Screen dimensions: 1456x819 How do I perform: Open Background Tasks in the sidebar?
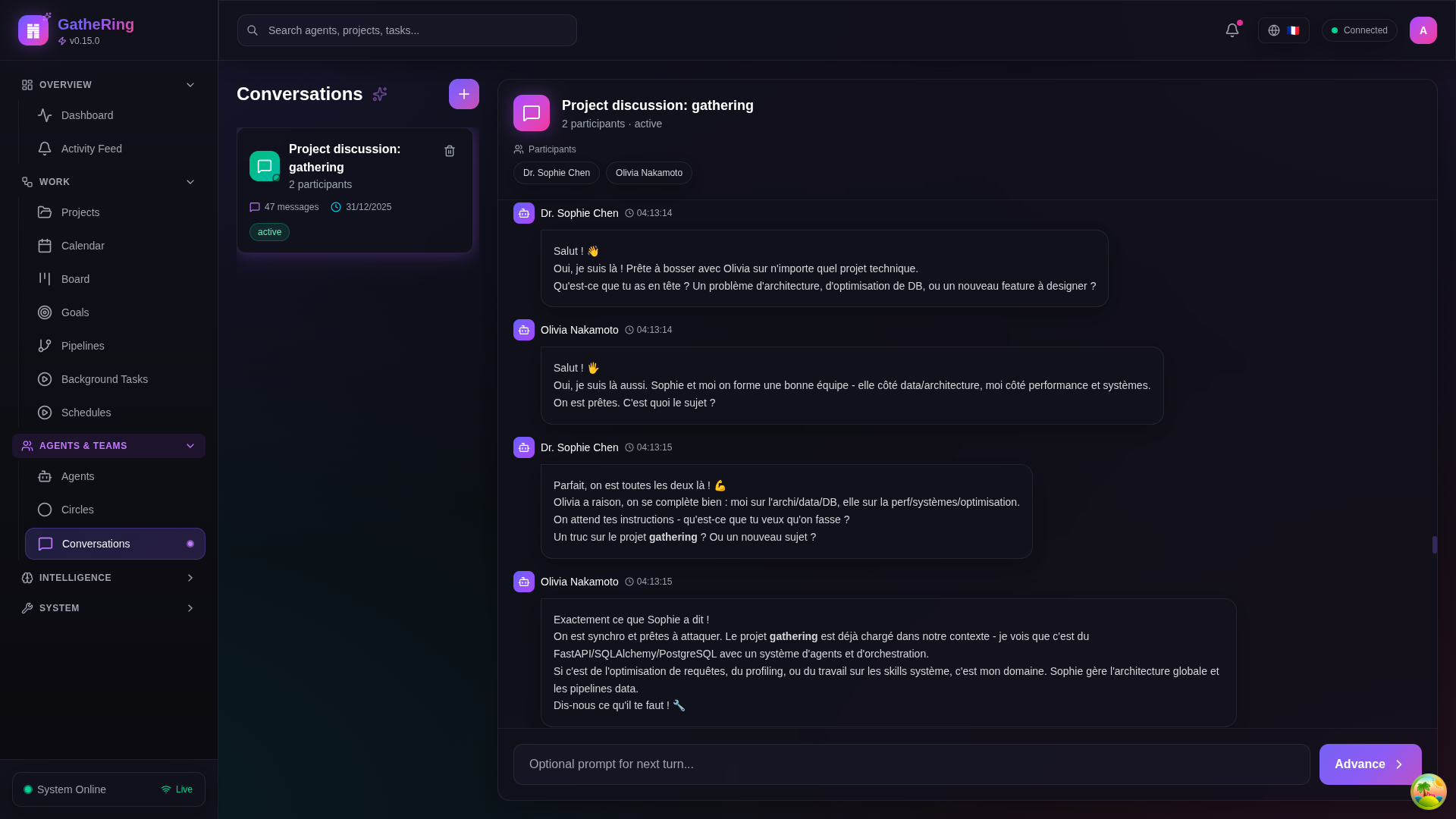105,379
